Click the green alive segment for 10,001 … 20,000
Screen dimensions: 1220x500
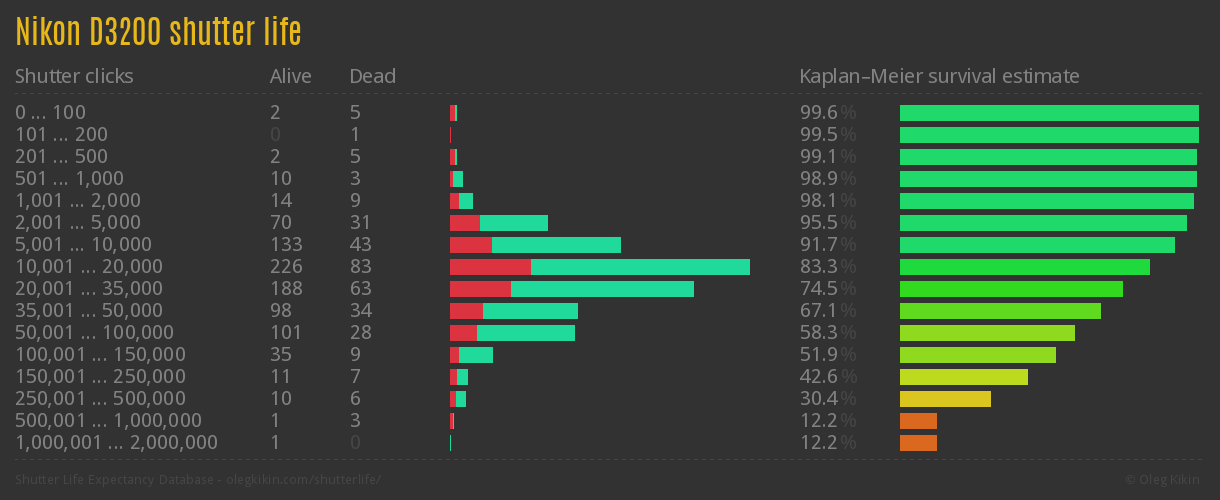pyautogui.click(x=640, y=267)
